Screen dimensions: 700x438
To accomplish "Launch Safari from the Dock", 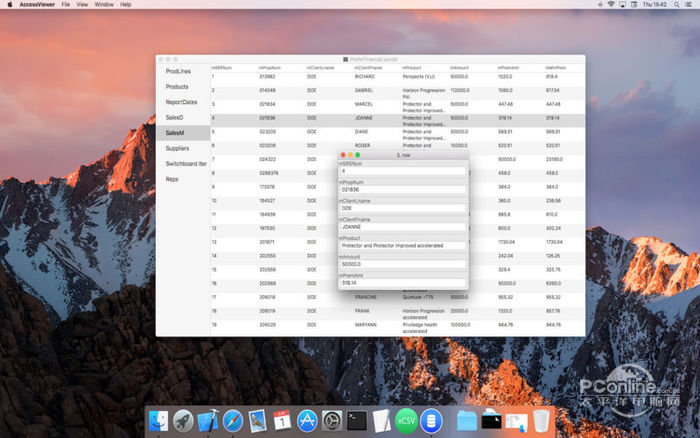I will 233,422.
